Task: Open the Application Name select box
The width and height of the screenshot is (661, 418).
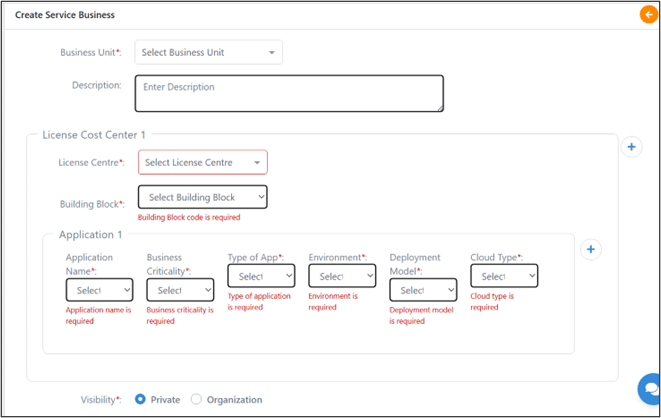Action: 99,290
